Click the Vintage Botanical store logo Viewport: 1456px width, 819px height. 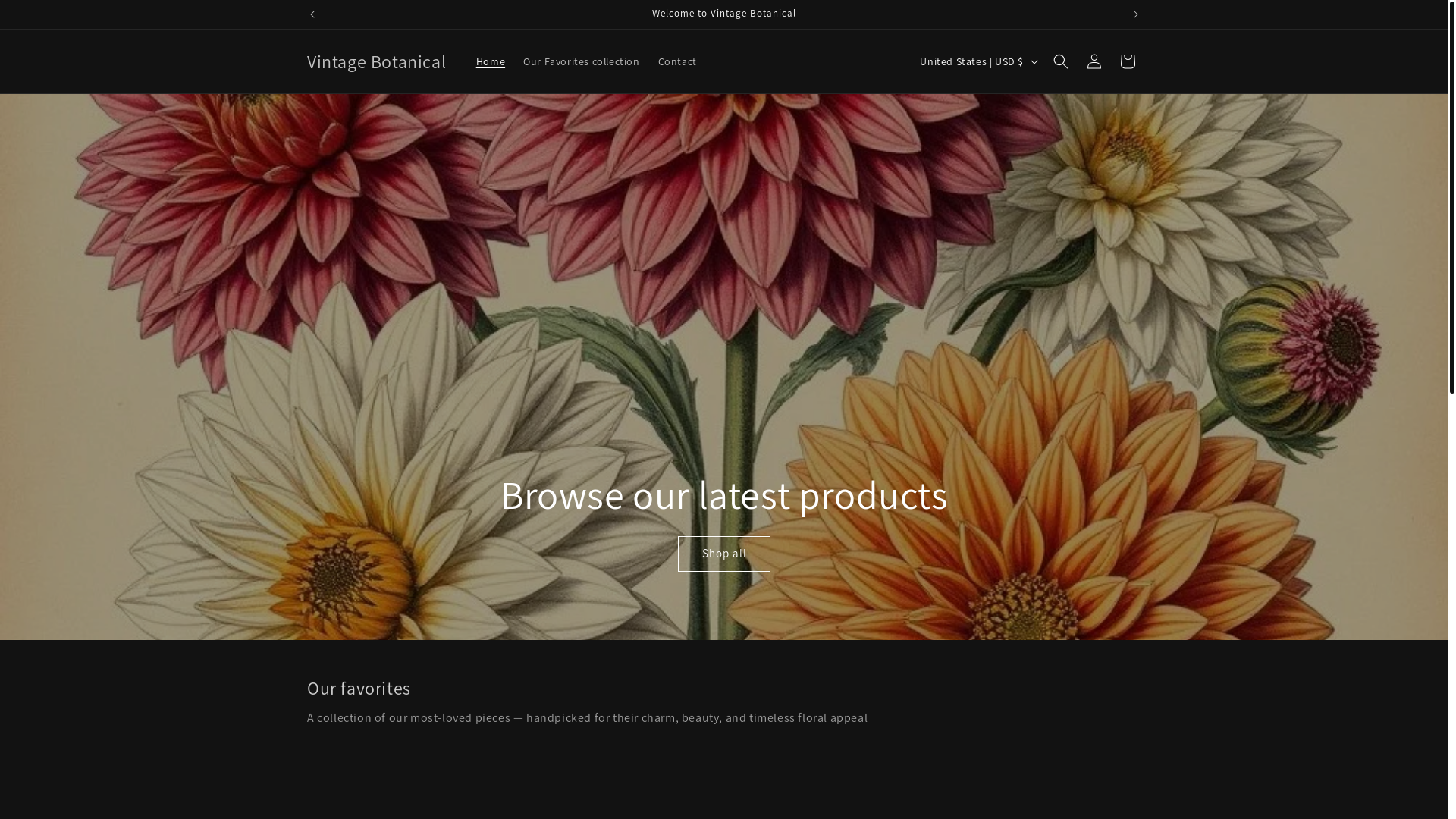(376, 61)
